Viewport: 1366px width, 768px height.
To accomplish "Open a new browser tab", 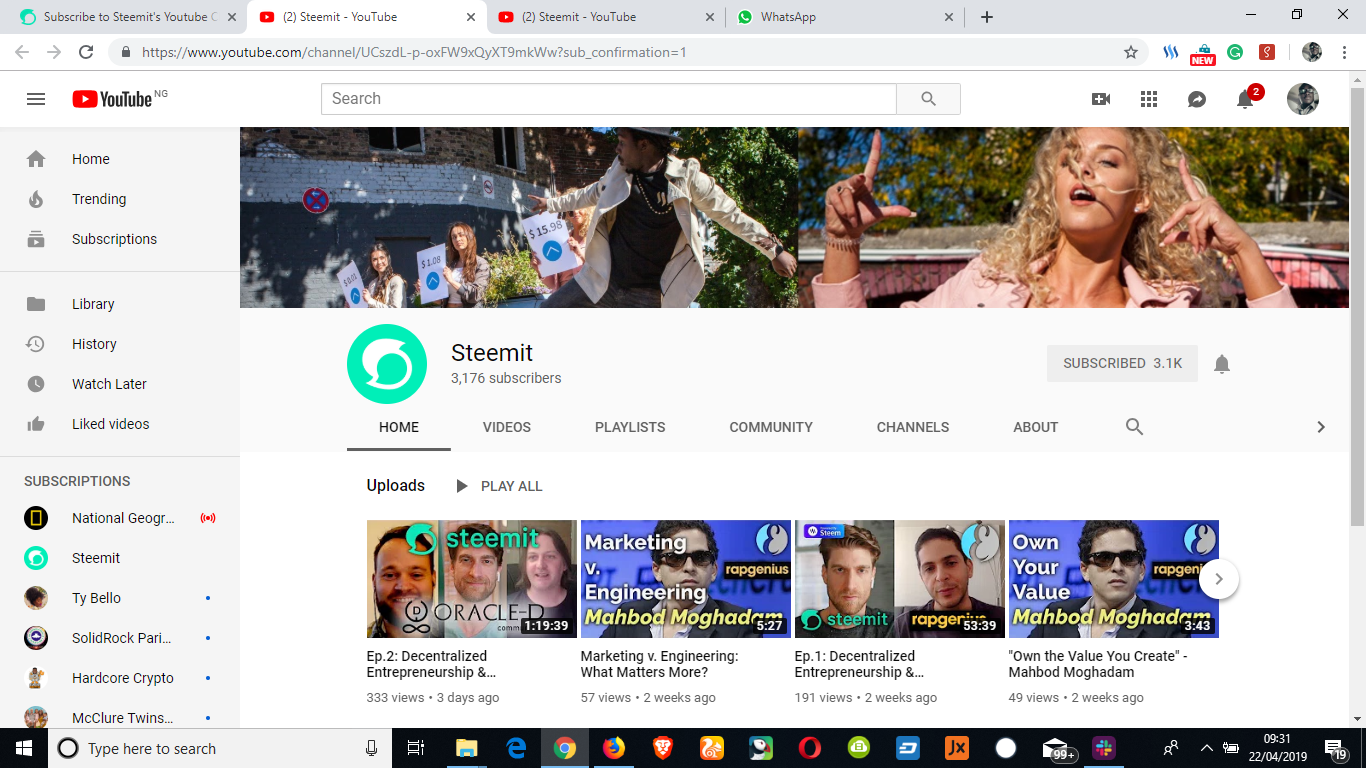I will coord(987,17).
